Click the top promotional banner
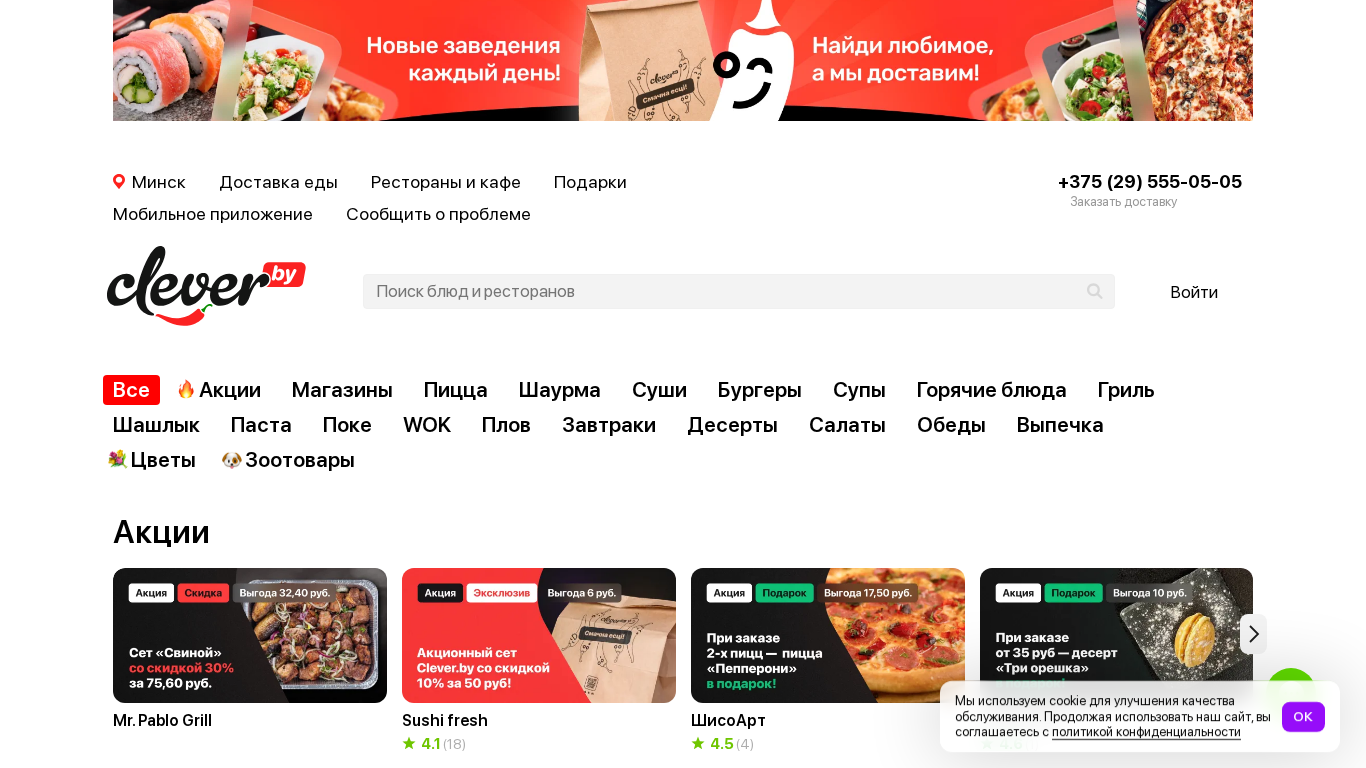 click(x=683, y=60)
